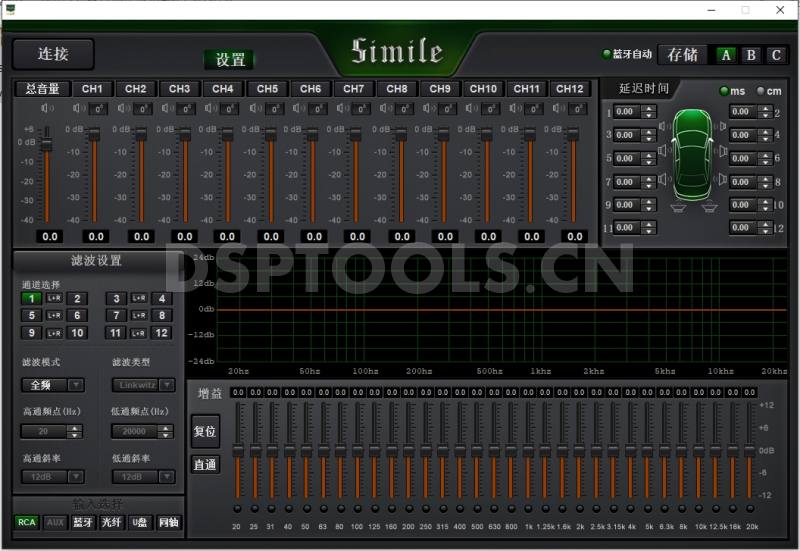Viewport: 800px width, 551px height.
Task: Link channels 1 and 2 with L+R
Action: [55, 298]
